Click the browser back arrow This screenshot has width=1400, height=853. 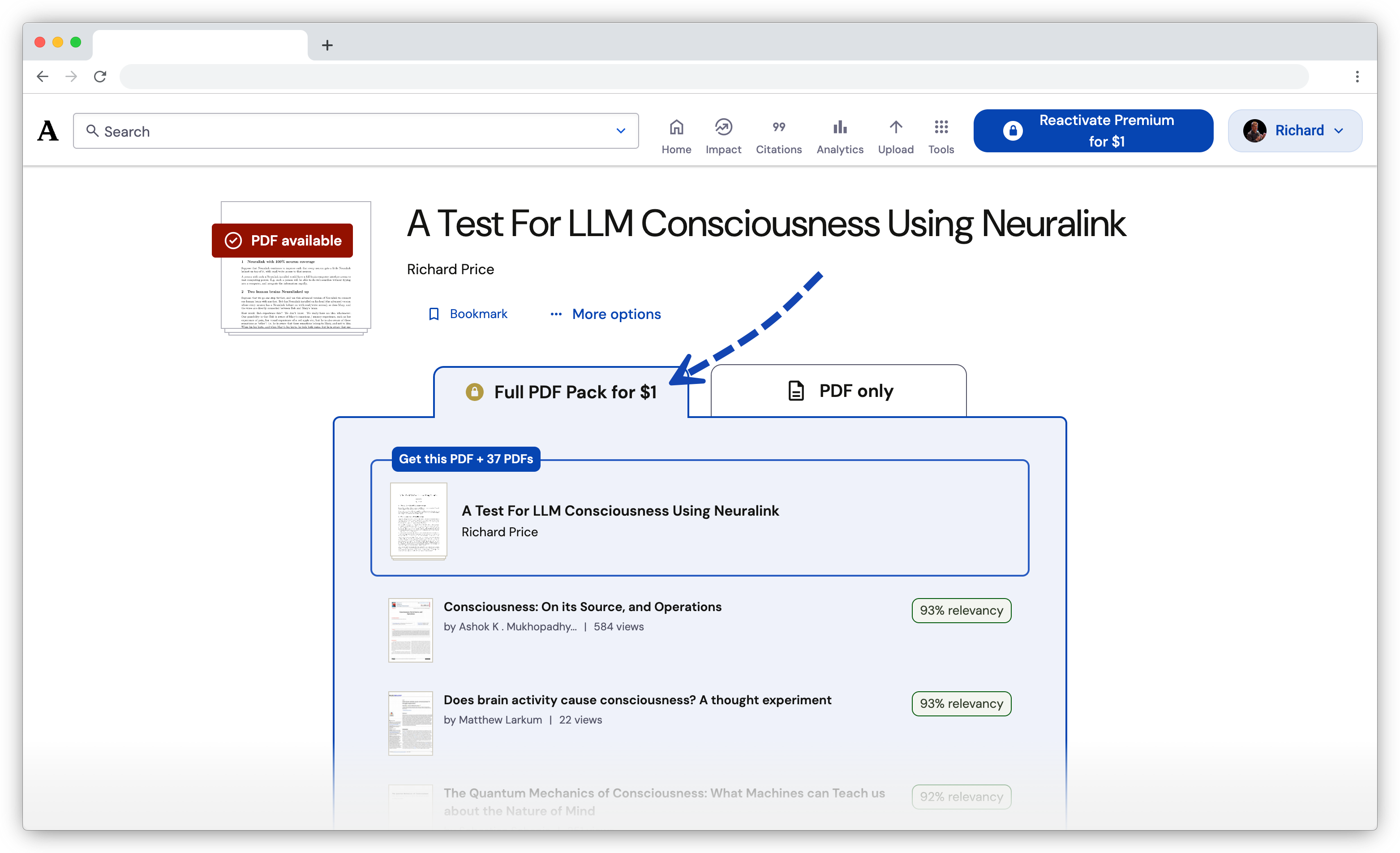pos(43,76)
